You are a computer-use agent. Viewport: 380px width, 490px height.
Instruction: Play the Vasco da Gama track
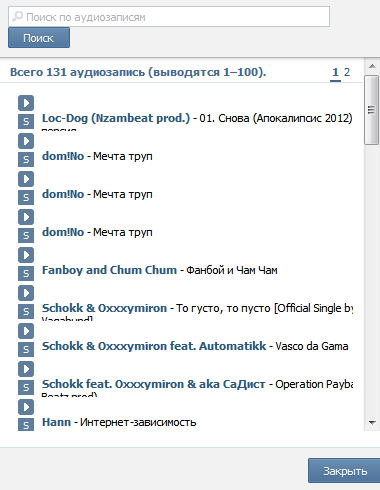pyautogui.click(x=26, y=331)
